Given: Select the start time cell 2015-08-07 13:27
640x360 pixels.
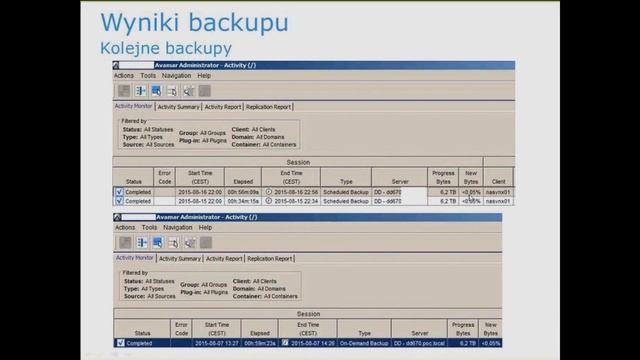Looking at the screenshot, I should pos(217,343).
